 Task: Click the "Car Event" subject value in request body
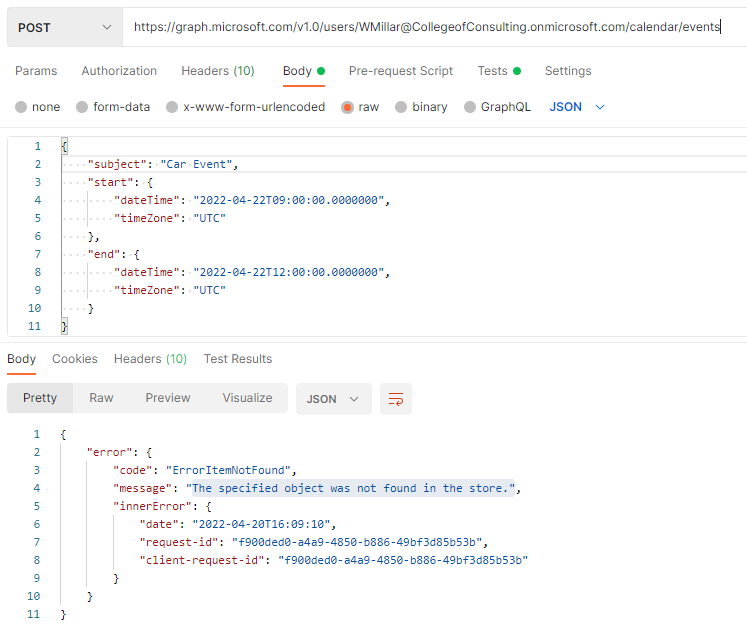(x=196, y=164)
